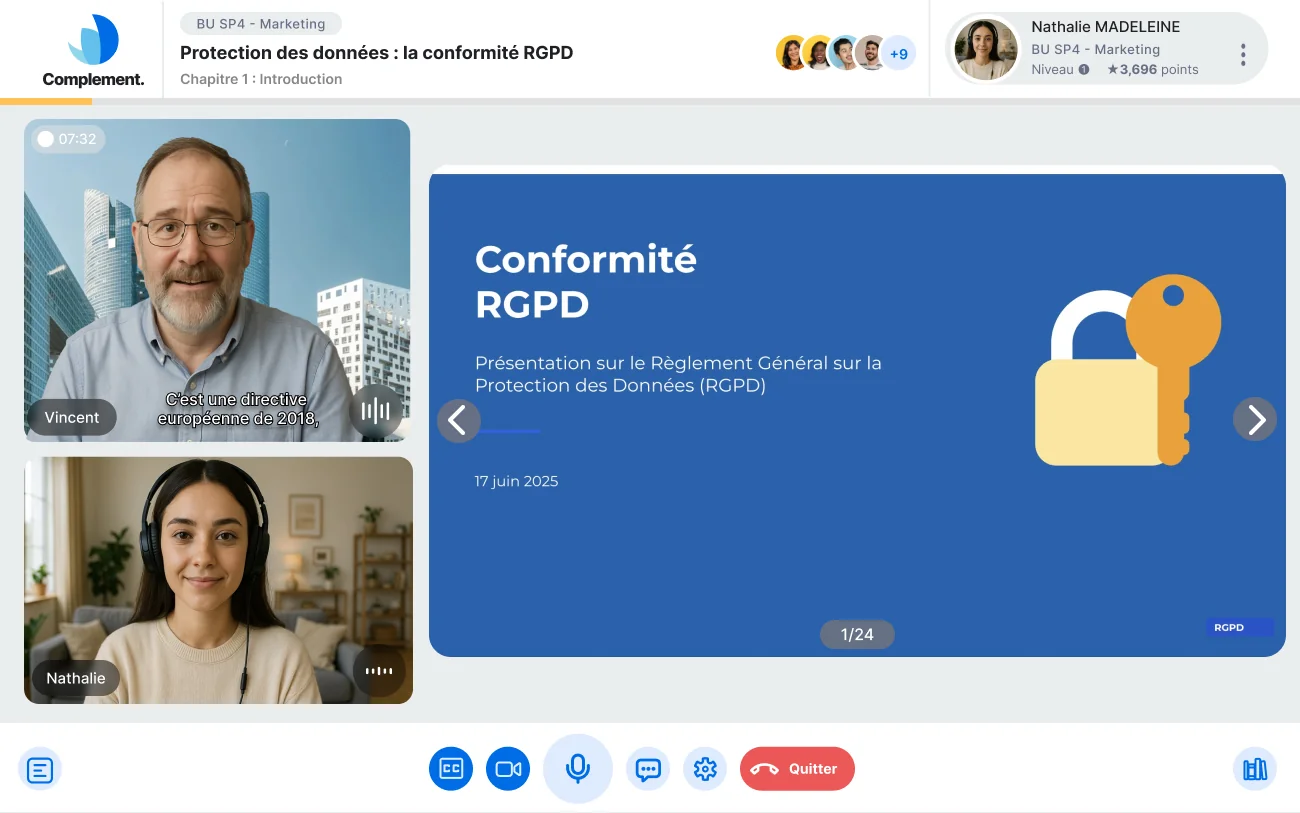Open the settings gear icon
The image size is (1300, 813).
point(705,768)
